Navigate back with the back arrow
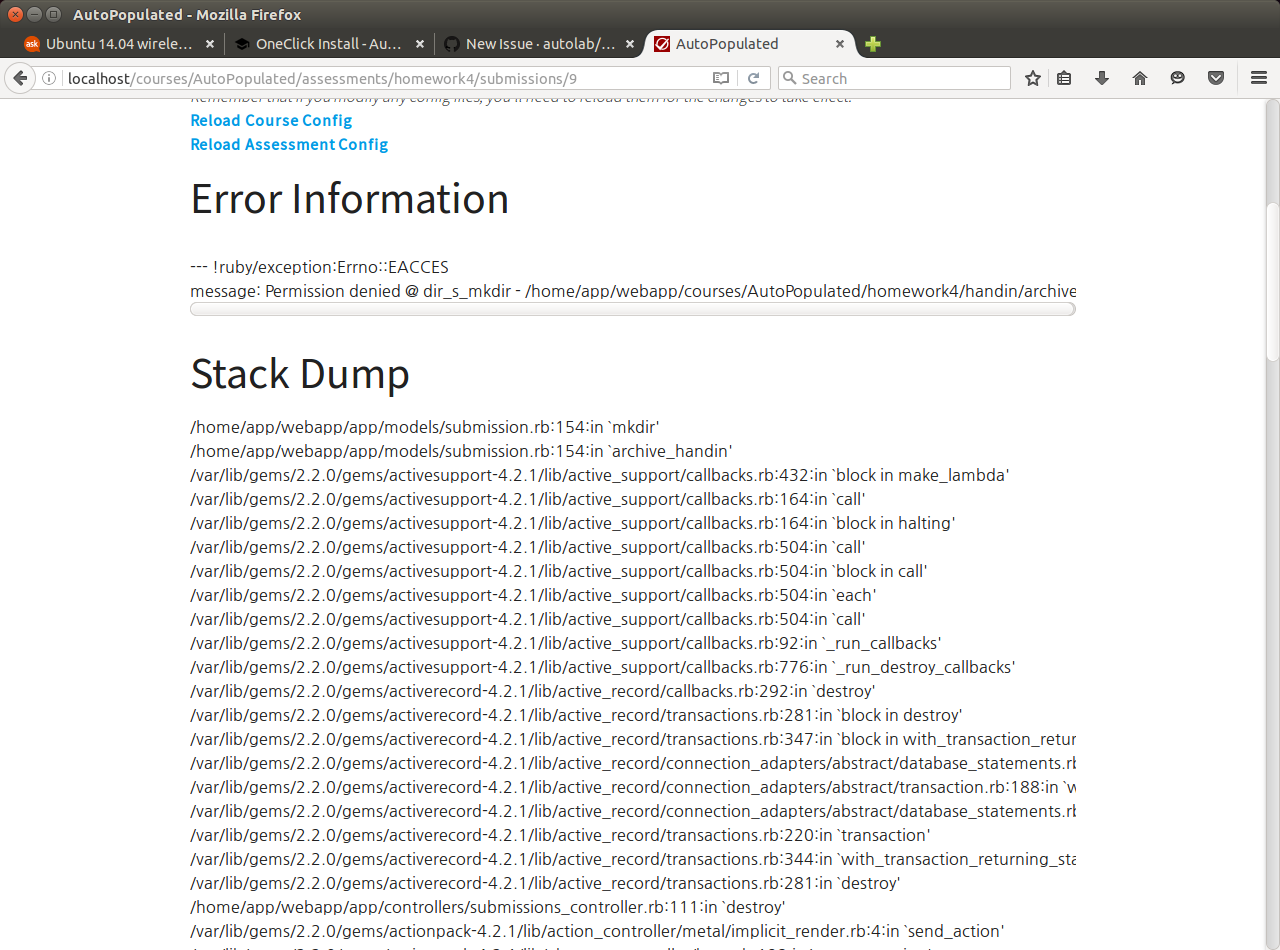 [20, 77]
